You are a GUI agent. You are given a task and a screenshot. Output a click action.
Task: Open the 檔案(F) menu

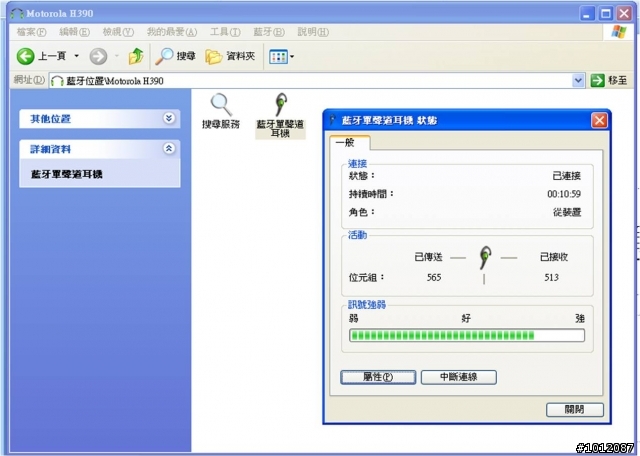[31, 32]
